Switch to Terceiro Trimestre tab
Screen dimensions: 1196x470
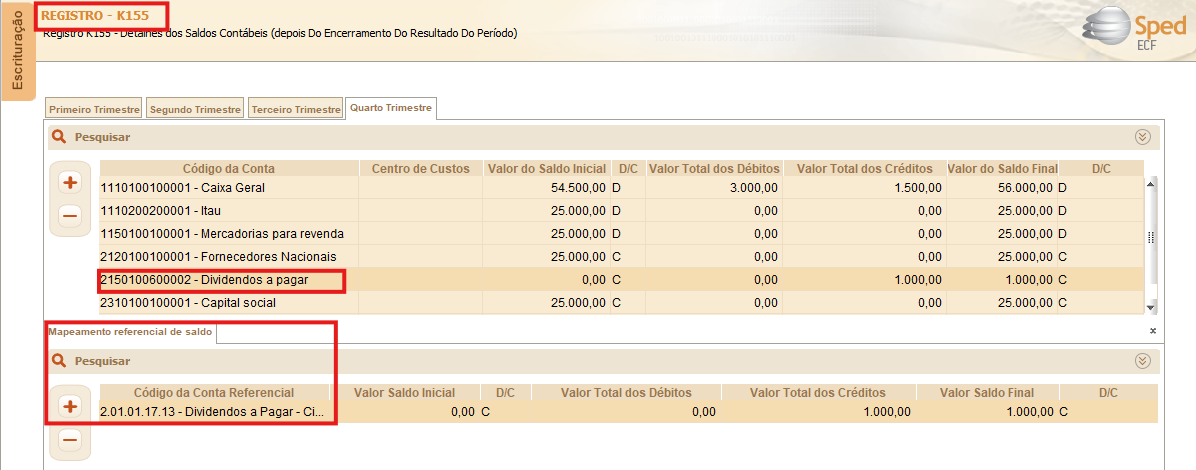click(296, 109)
